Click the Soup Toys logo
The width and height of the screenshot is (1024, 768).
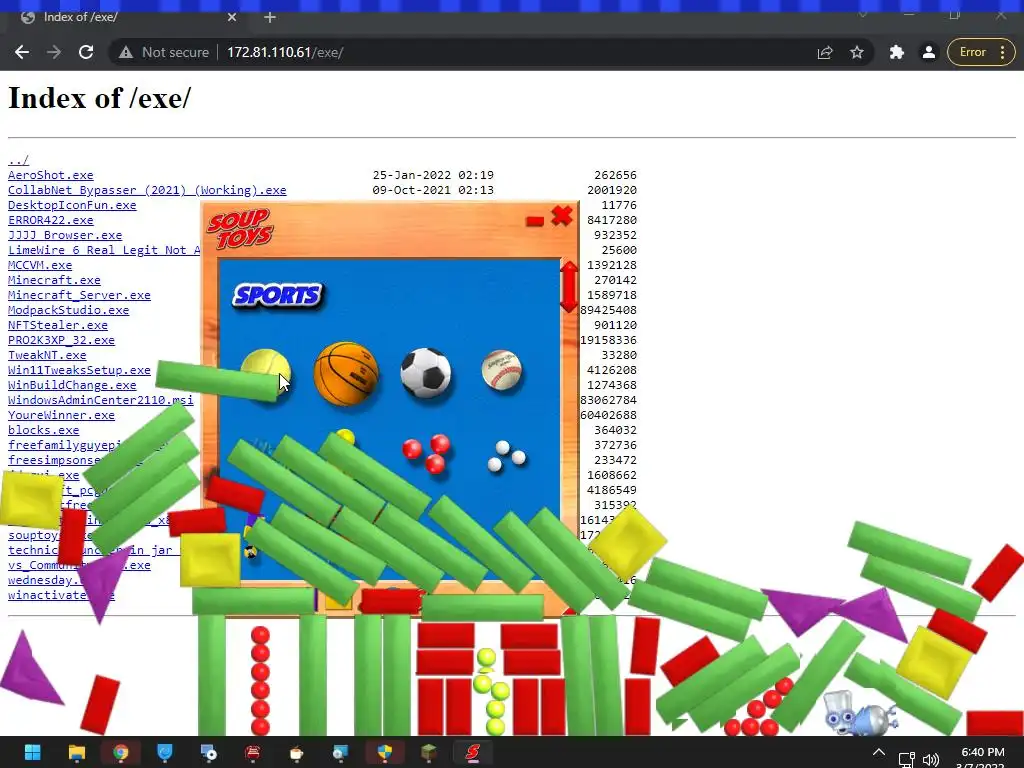pyautogui.click(x=240, y=228)
